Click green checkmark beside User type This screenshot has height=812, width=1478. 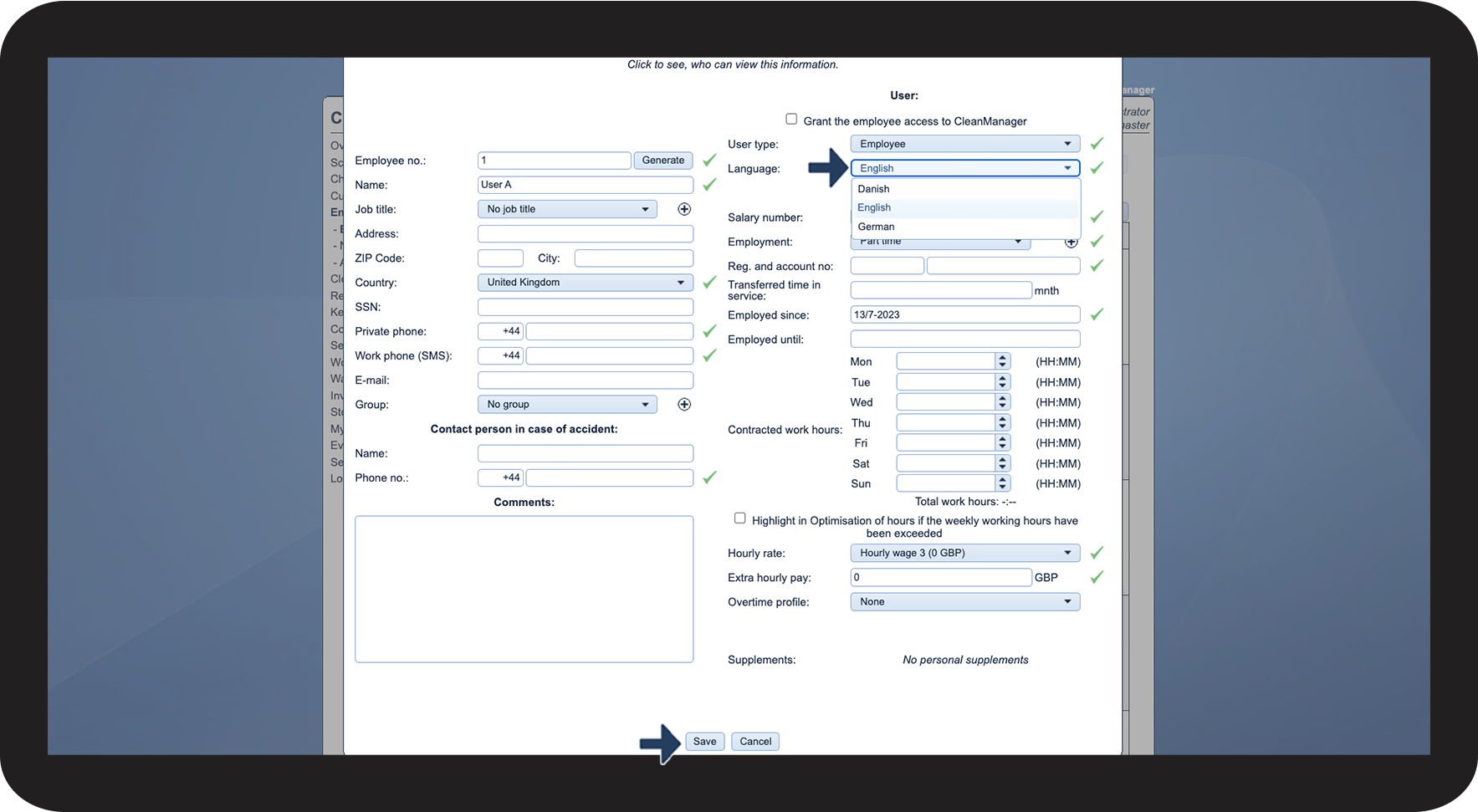click(x=1097, y=144)
